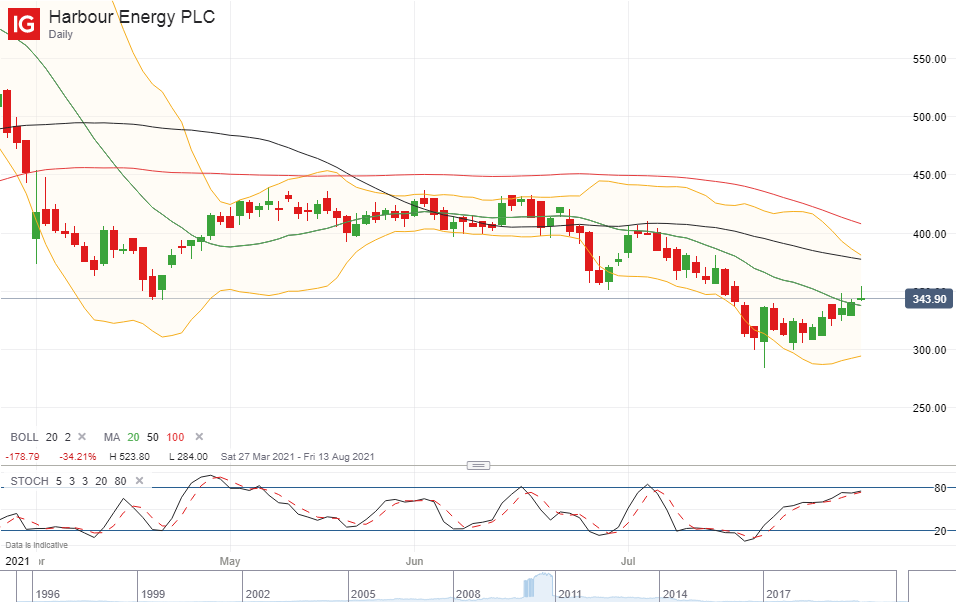Remove the STOCH indicator with its X
The width and height of the screenshot is (956, 602).
(139, 481)
